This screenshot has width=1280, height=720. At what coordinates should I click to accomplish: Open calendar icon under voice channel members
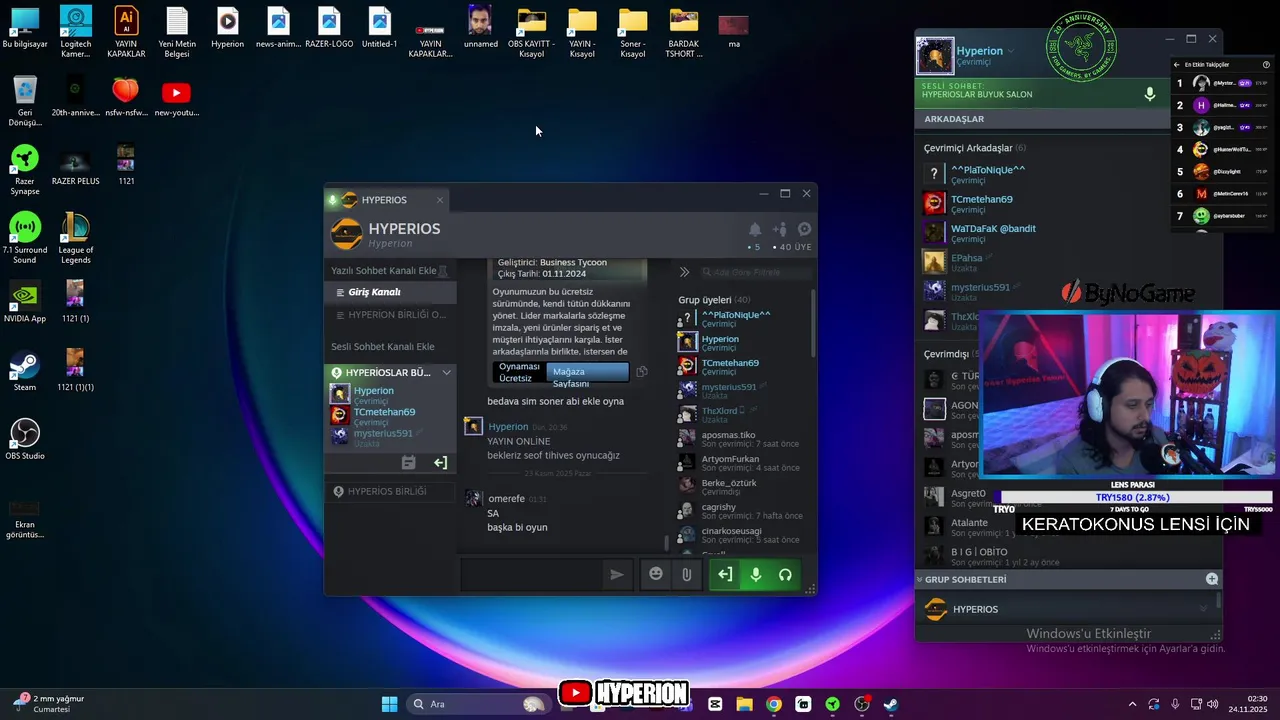tap(408, 462)
